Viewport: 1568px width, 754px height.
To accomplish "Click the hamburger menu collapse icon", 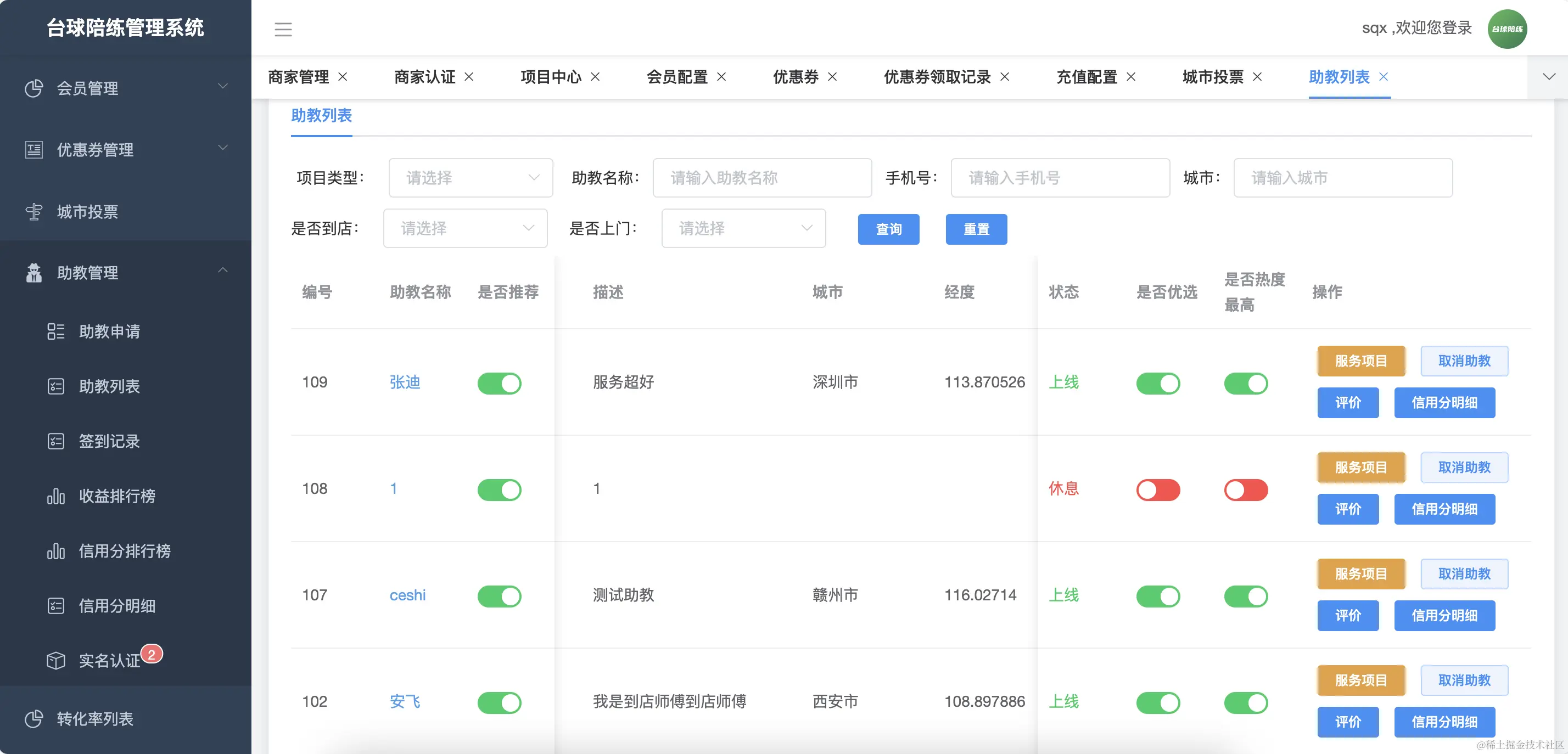I will (283, 29).
